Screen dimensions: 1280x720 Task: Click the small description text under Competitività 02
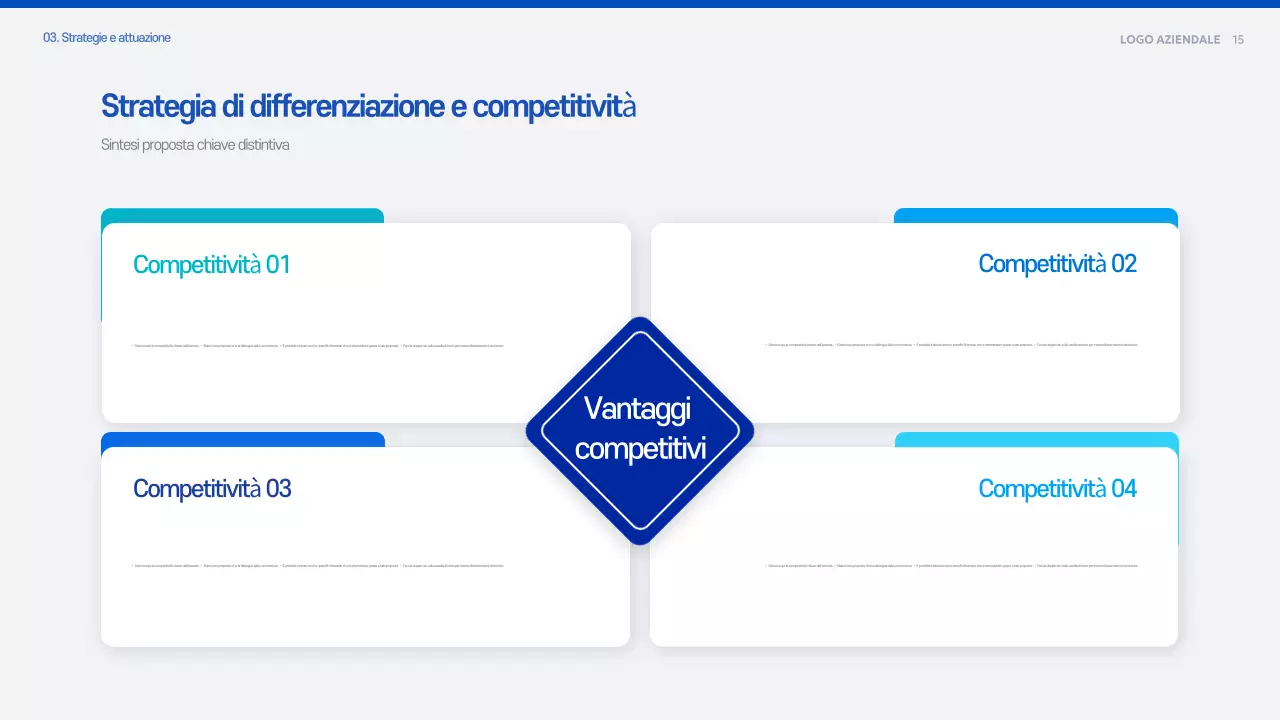[x=951, y=345]
